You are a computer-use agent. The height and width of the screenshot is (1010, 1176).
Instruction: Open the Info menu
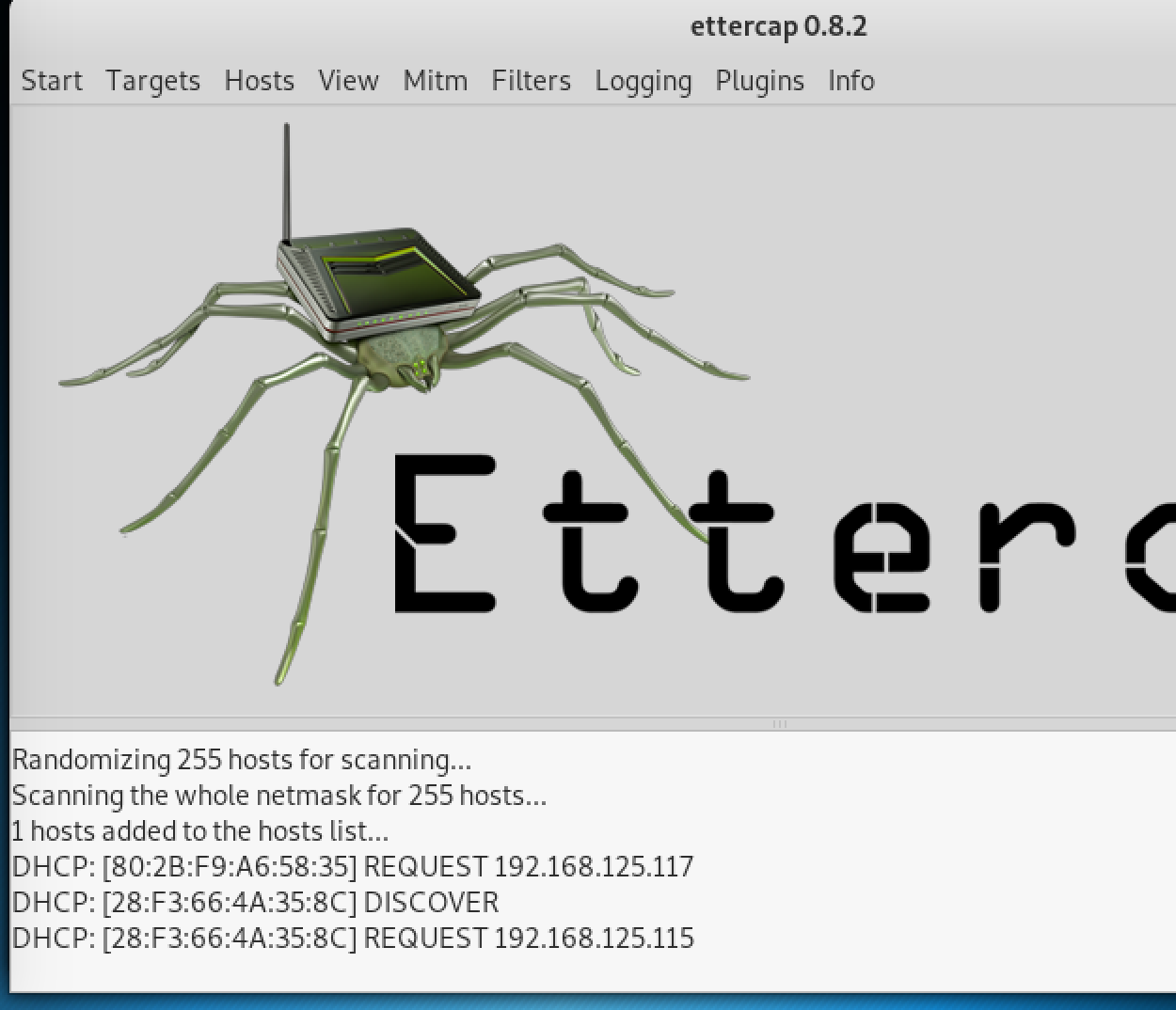tap(850, 81)
